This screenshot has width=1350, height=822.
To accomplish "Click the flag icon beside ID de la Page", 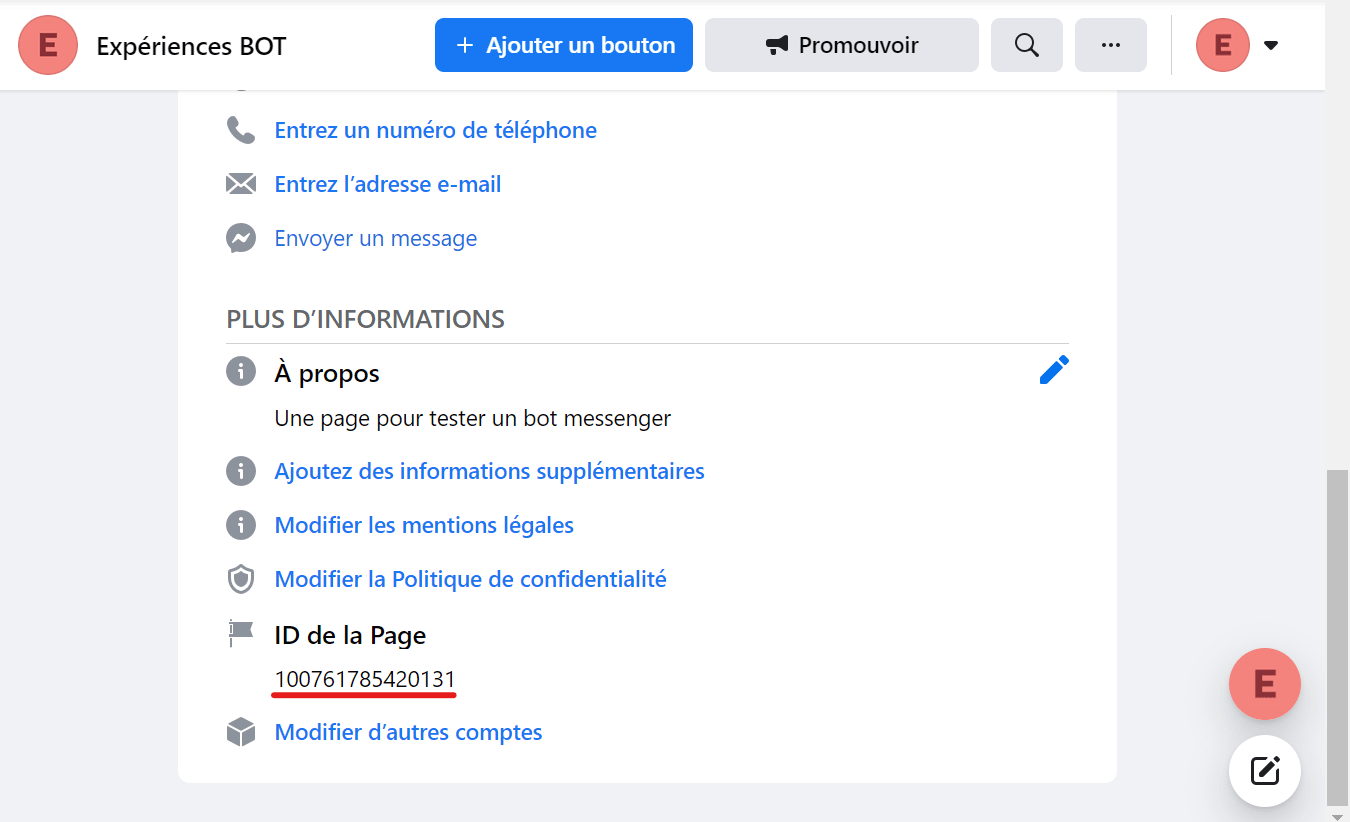I will (241, 632).
